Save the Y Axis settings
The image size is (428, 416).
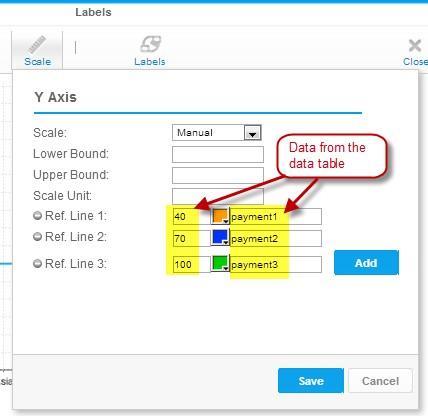pos(311,381)
